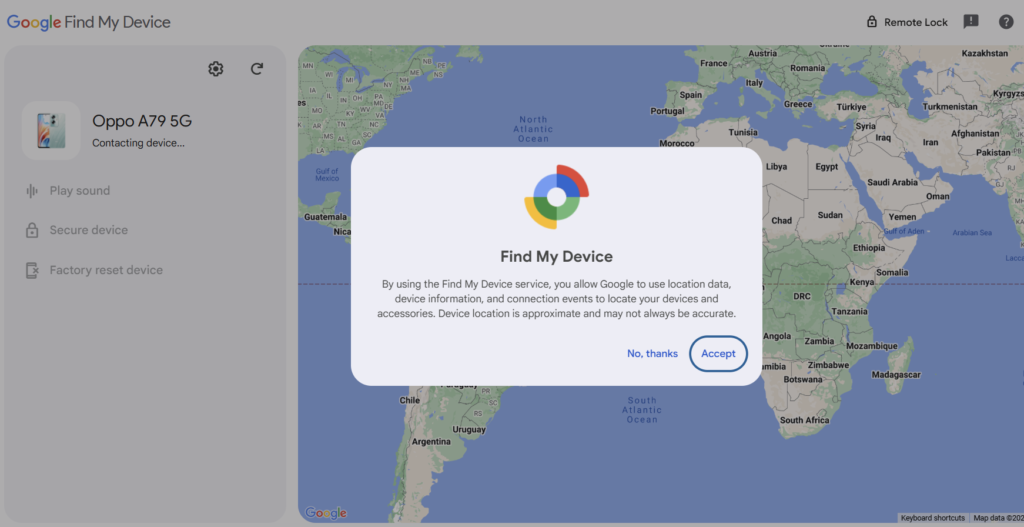Refresh device list with the reload icon
Viewport: 1024px width, 527px height.
(257, 69)
